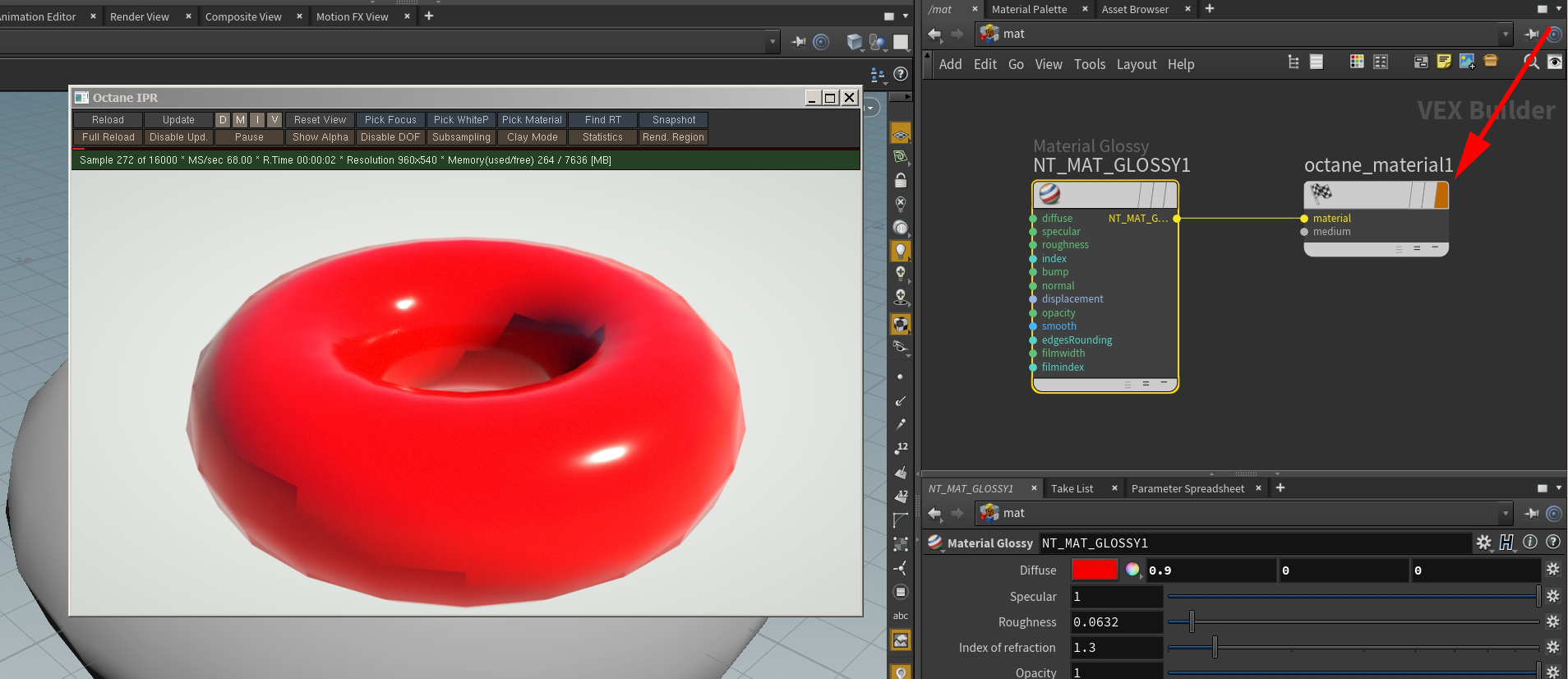Toggle the network editor pin icon
The width and height of the screenshot is (1568, 679).
(1531, 34)
